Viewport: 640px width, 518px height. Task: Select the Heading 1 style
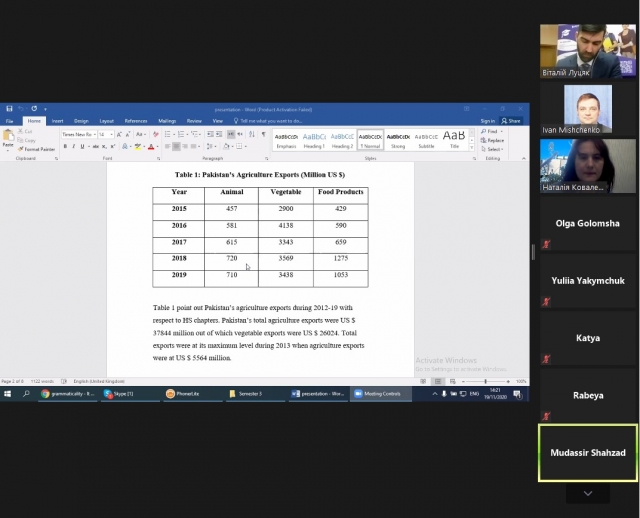(314, 139)
